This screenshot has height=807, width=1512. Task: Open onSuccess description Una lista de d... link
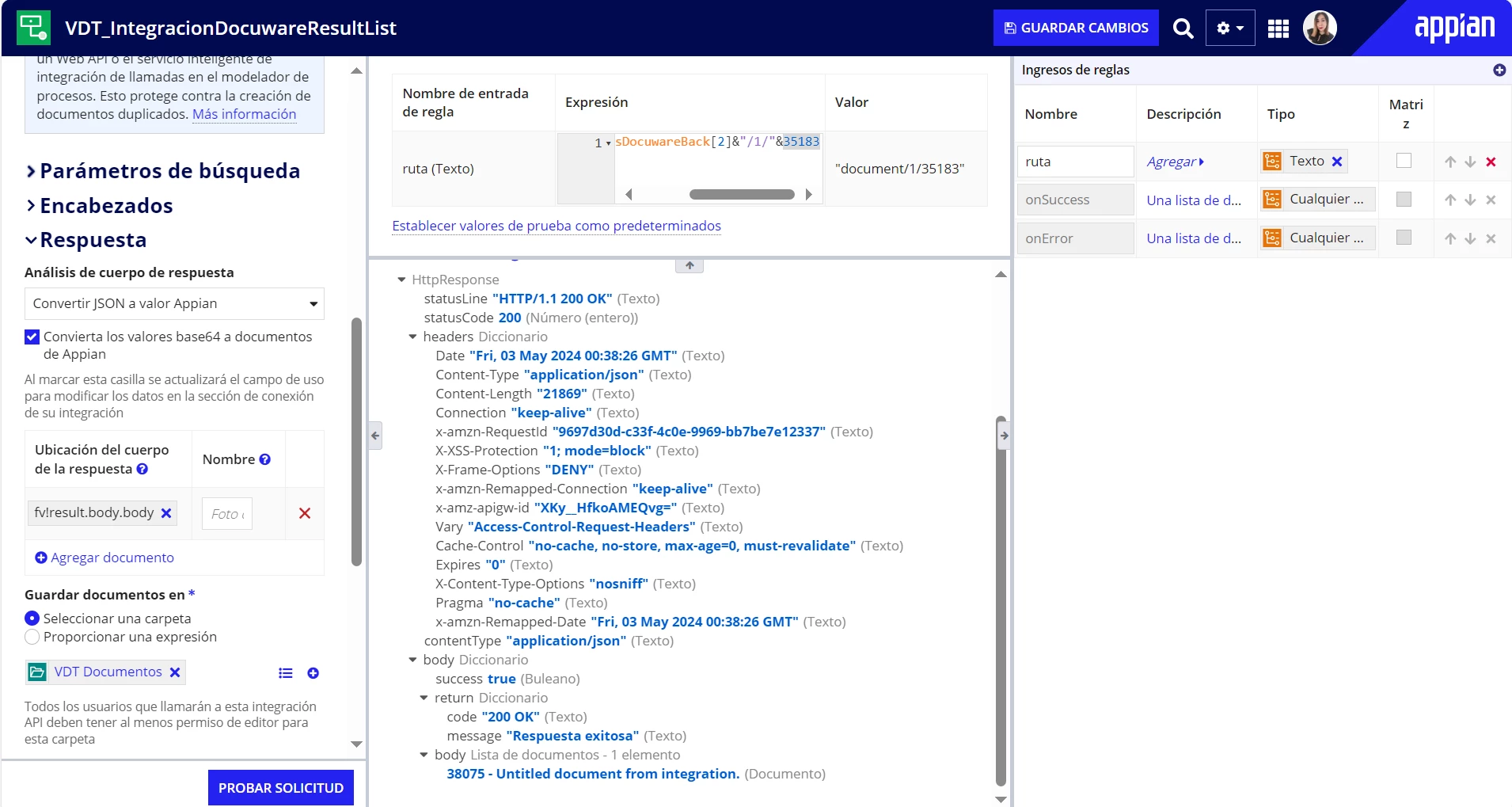click(x=1194, y=200)
